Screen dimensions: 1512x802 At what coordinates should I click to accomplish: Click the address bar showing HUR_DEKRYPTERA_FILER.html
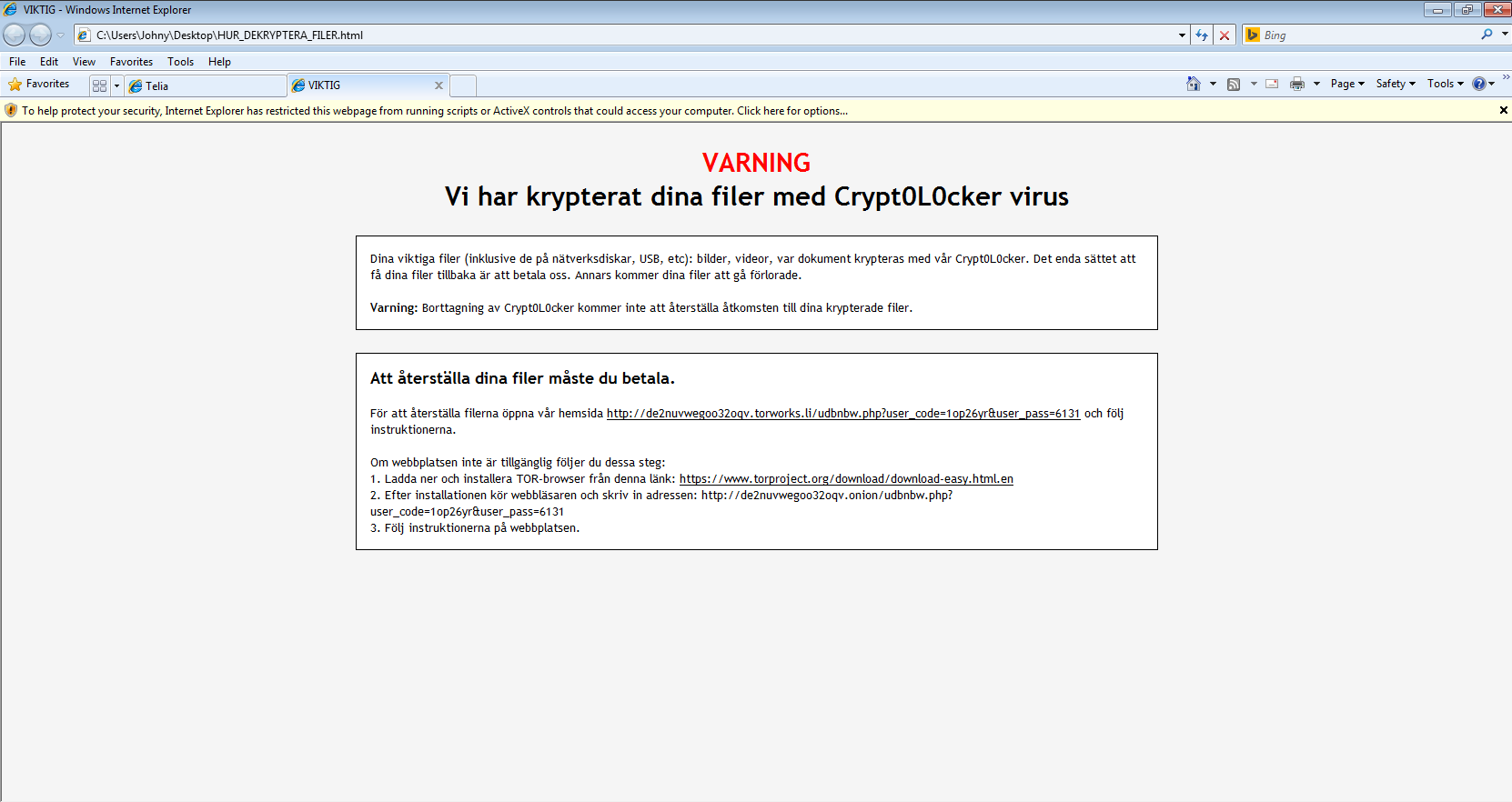click(x=633, y=35)
